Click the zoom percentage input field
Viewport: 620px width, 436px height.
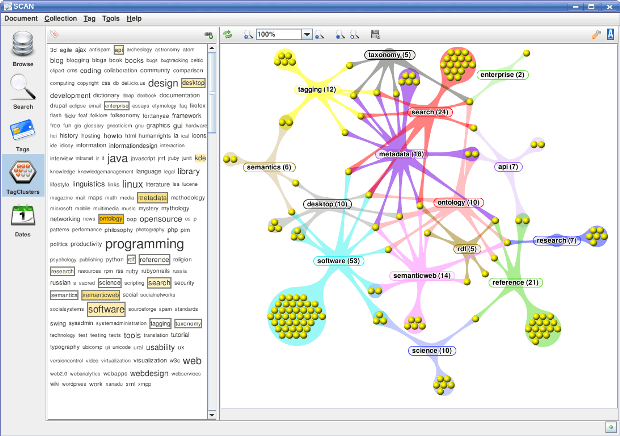point(279,34)
